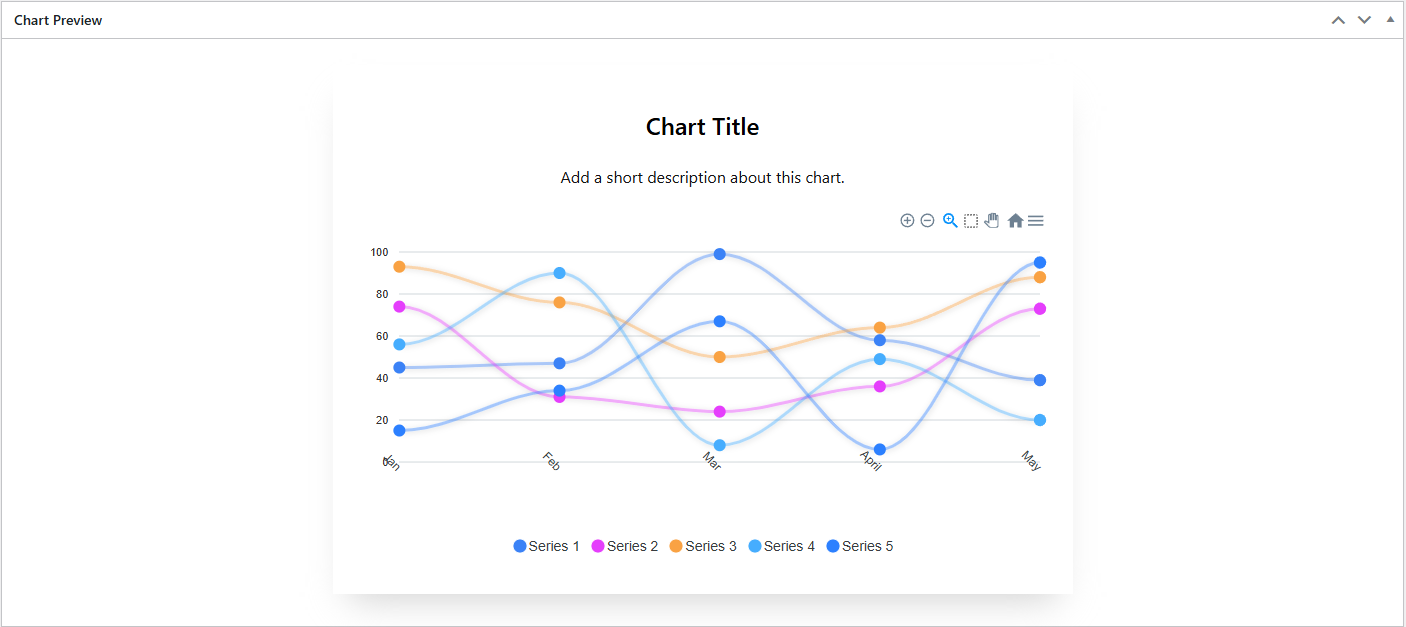Viewport: 1406px width, 627px height.
Task: Hide Series 1 via its legend entry
Action: [546, 546]
